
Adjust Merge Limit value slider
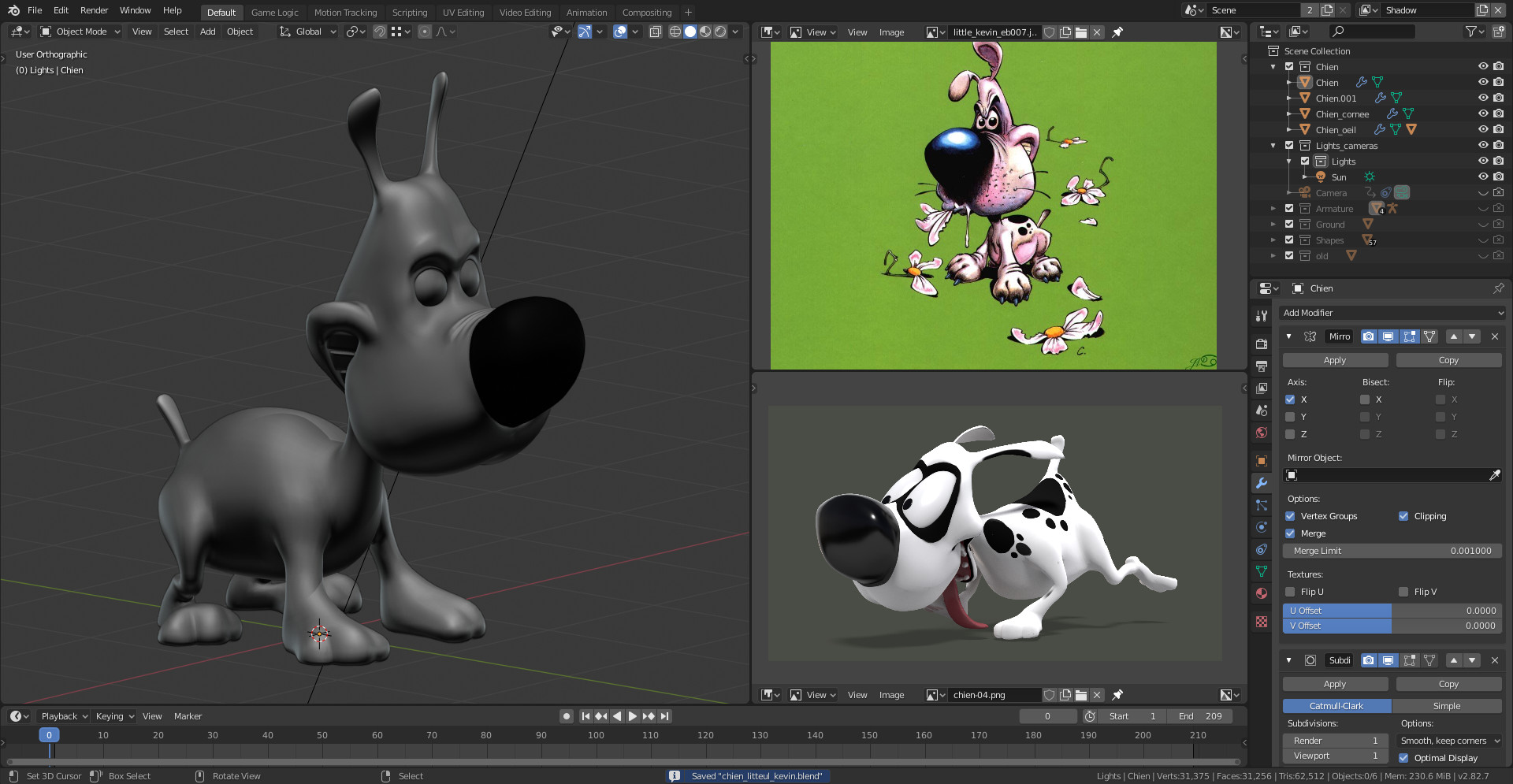click(x=1392, y=551)
